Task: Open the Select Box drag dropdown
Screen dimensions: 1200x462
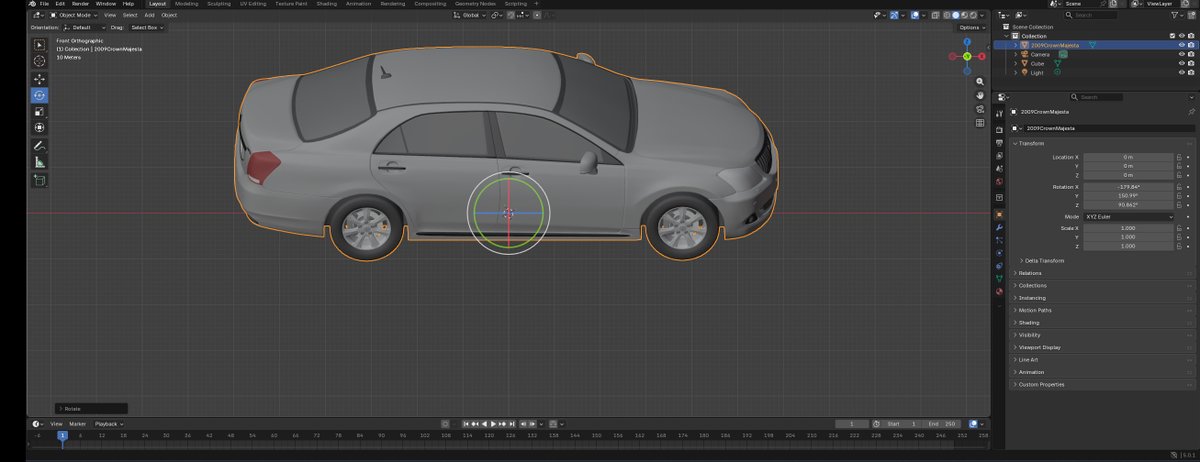Action: [x=147, y=27]
